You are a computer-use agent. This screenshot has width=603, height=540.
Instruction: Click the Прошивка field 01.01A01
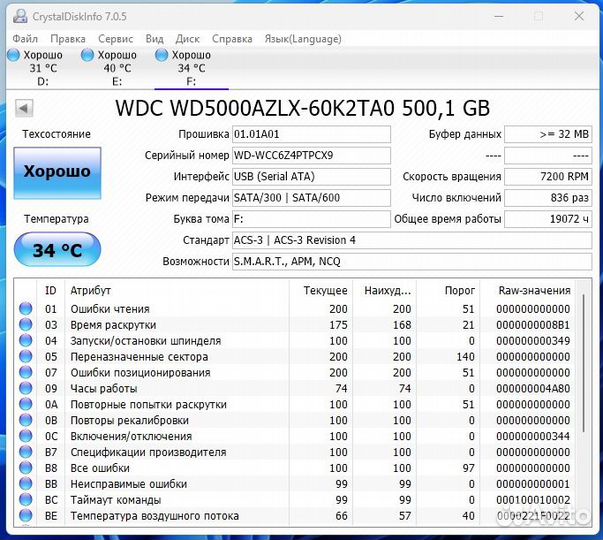[x=311, y=134]
